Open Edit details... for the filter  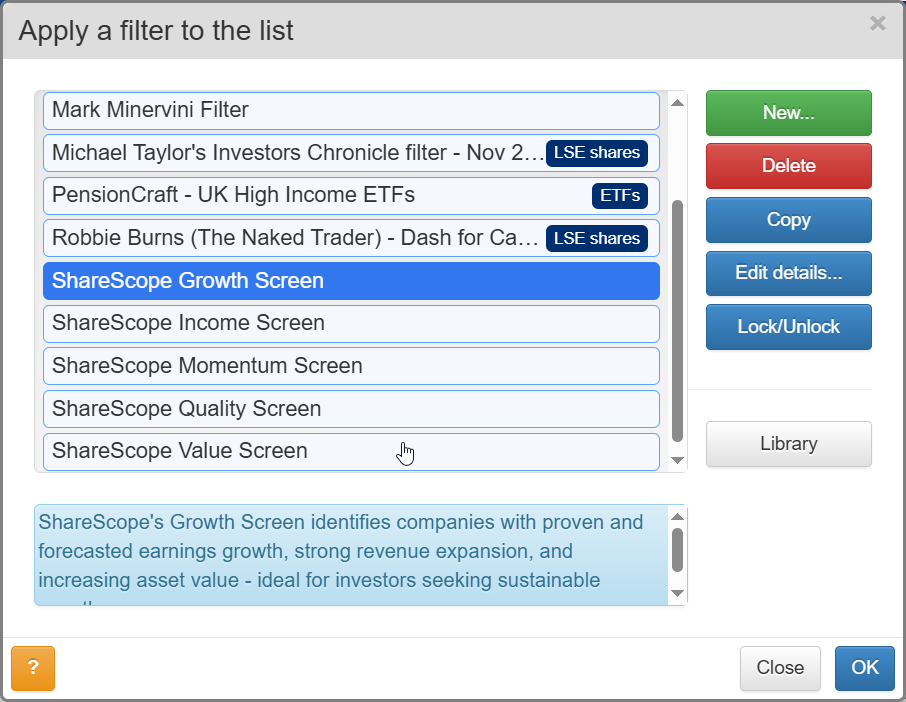coord(789,273)
